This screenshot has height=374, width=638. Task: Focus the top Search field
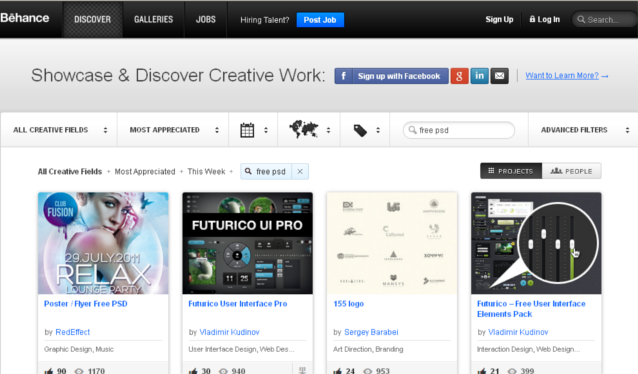605,20
